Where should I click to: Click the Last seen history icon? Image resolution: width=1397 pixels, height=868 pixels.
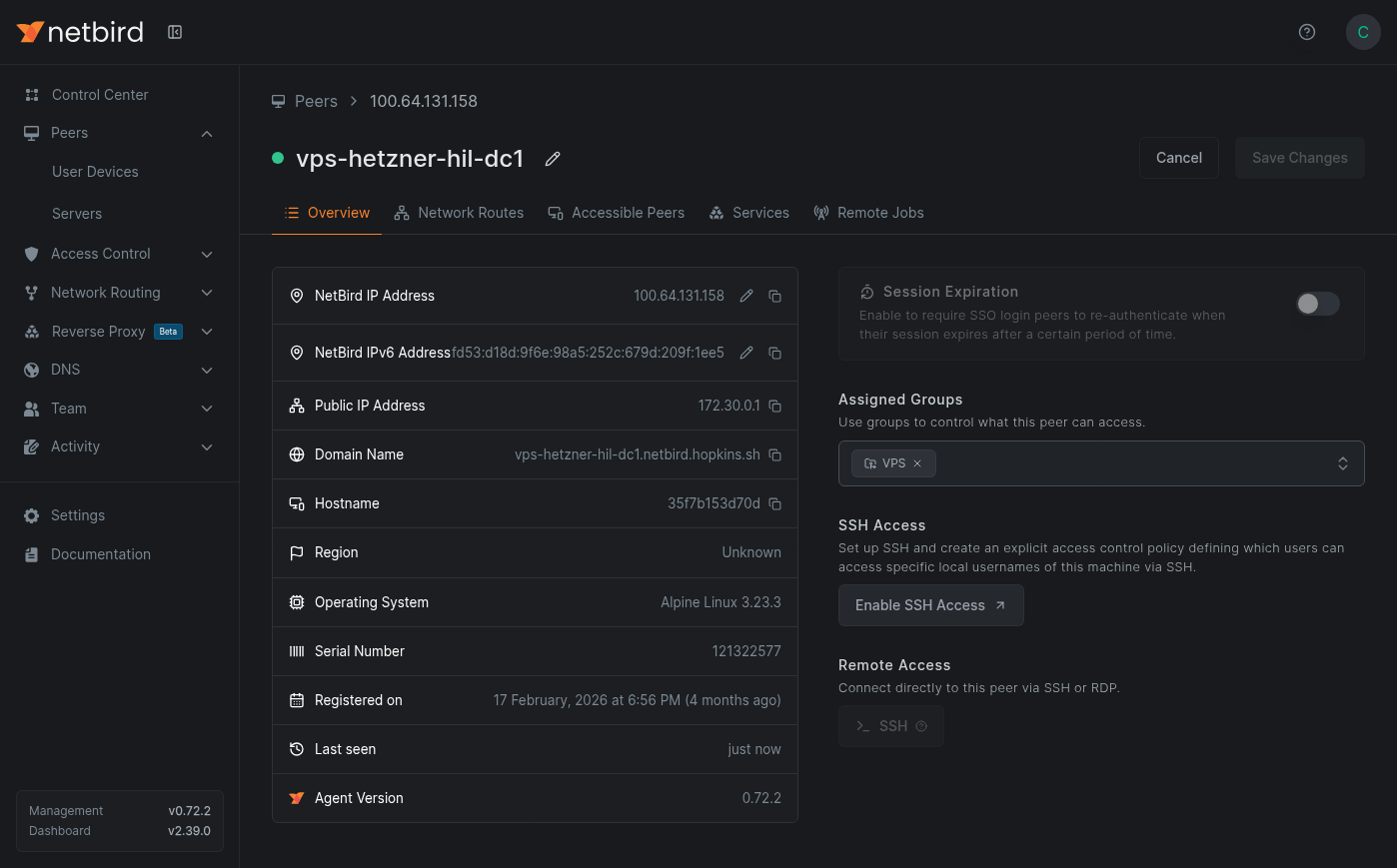tap(297, 749)
